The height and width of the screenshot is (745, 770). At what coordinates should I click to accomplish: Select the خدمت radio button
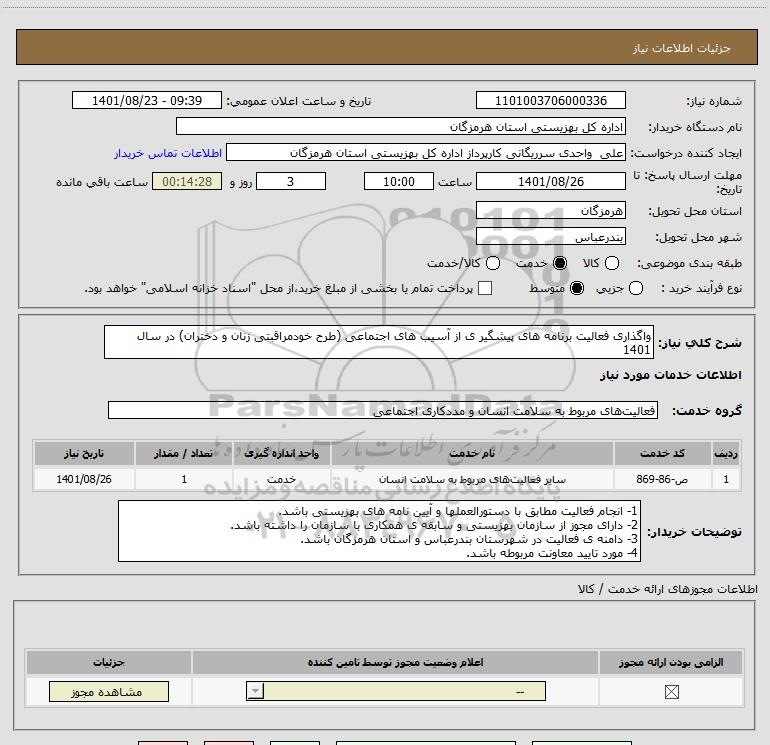pyautogui.click(x=559, y=263)
